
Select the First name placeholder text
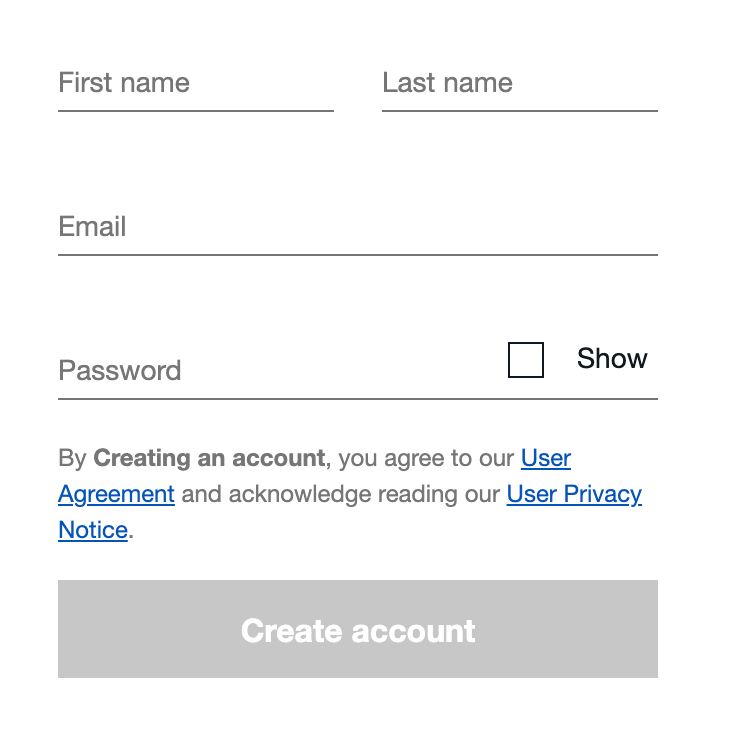click(x=124, y=83)
